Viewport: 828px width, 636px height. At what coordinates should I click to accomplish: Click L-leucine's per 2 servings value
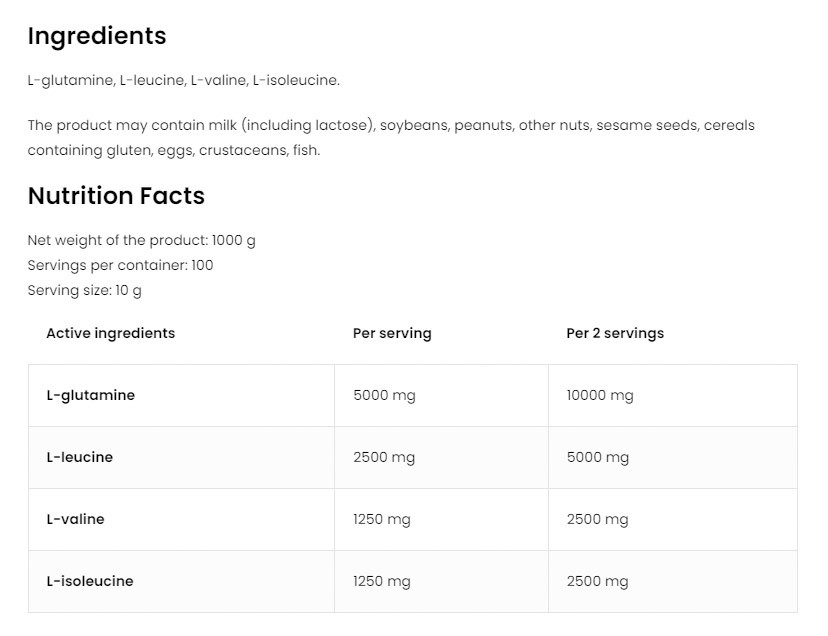(x=597, y=457)
